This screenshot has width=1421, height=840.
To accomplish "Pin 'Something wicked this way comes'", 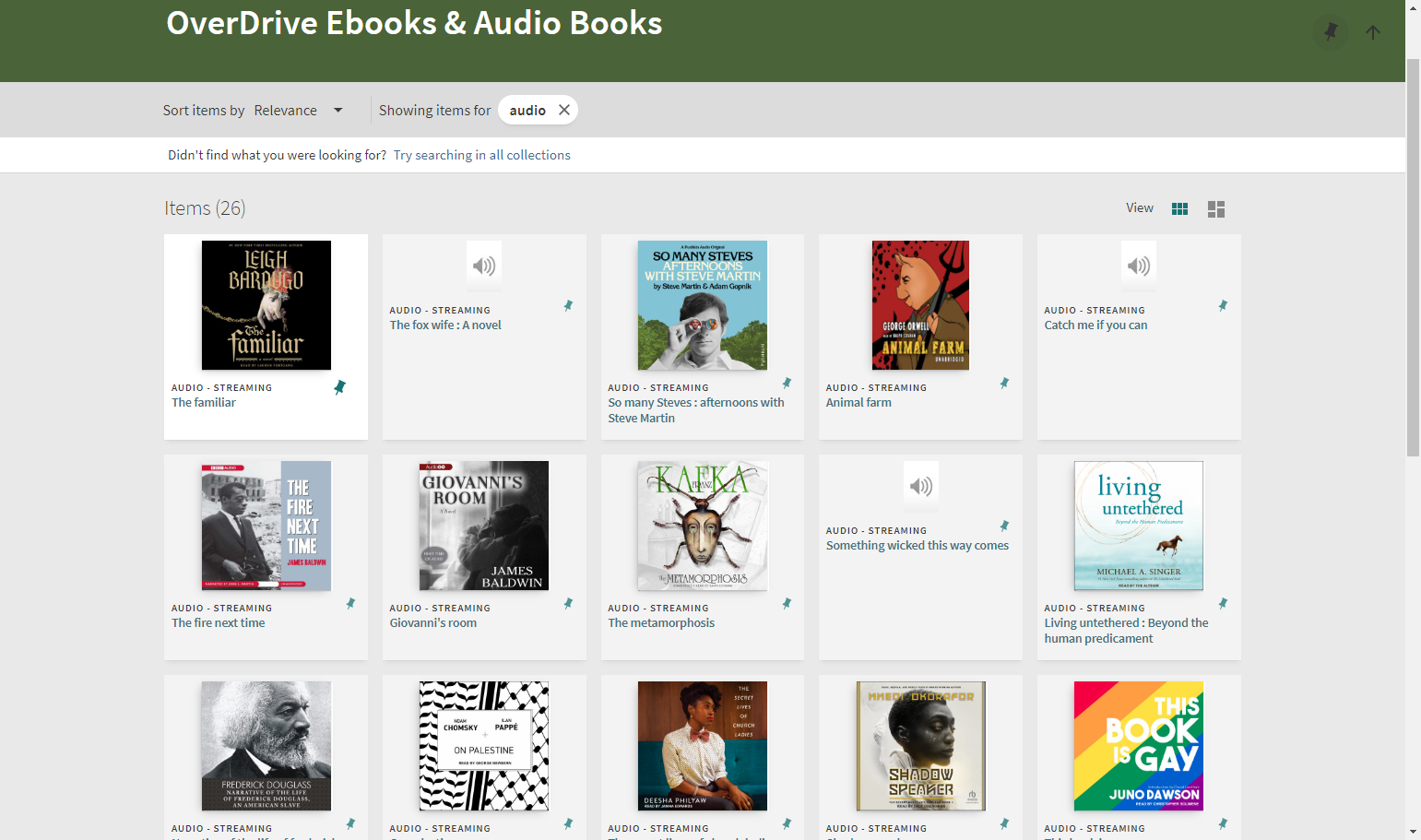I will (1004, 526).
